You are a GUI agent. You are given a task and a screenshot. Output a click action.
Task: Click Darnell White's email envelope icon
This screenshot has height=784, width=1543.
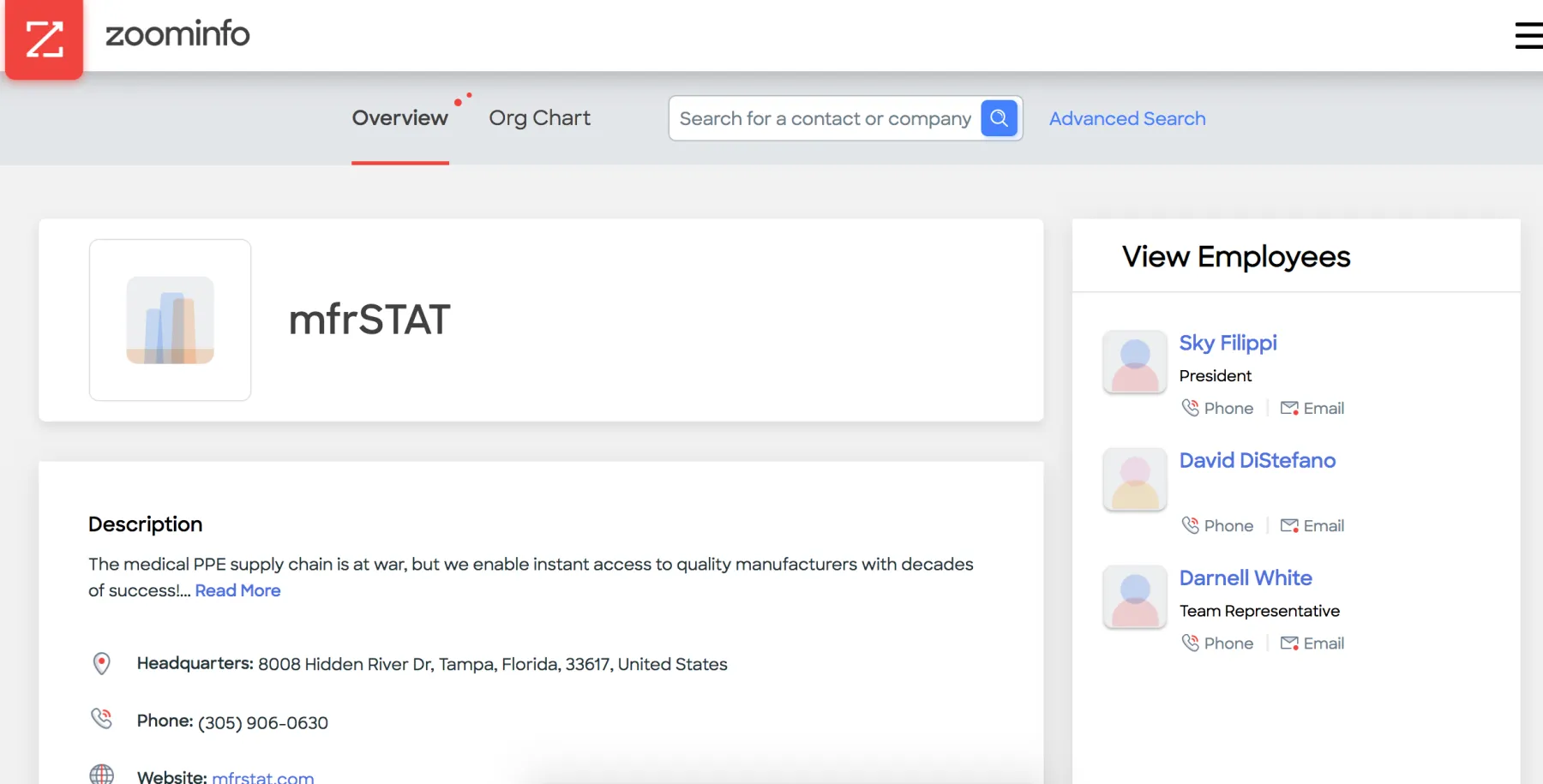1289,643
